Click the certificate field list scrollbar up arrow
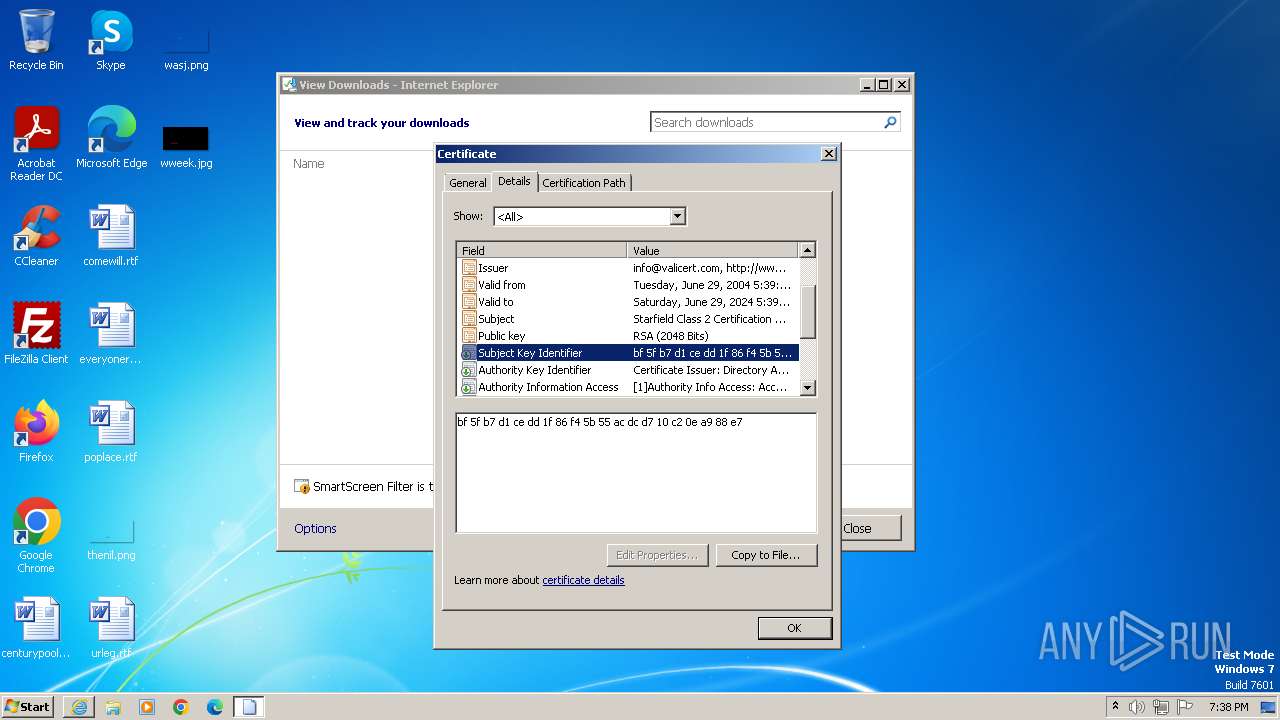The image size is (1280, 720). [808, 250]
